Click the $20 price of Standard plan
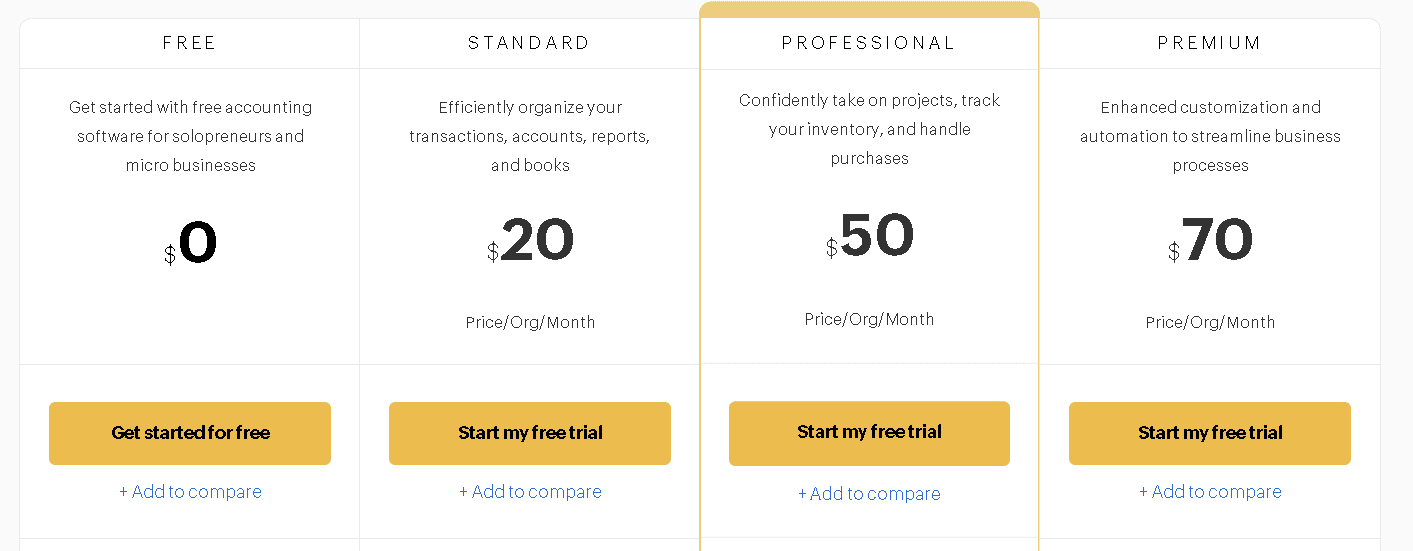 coord(530,241)
